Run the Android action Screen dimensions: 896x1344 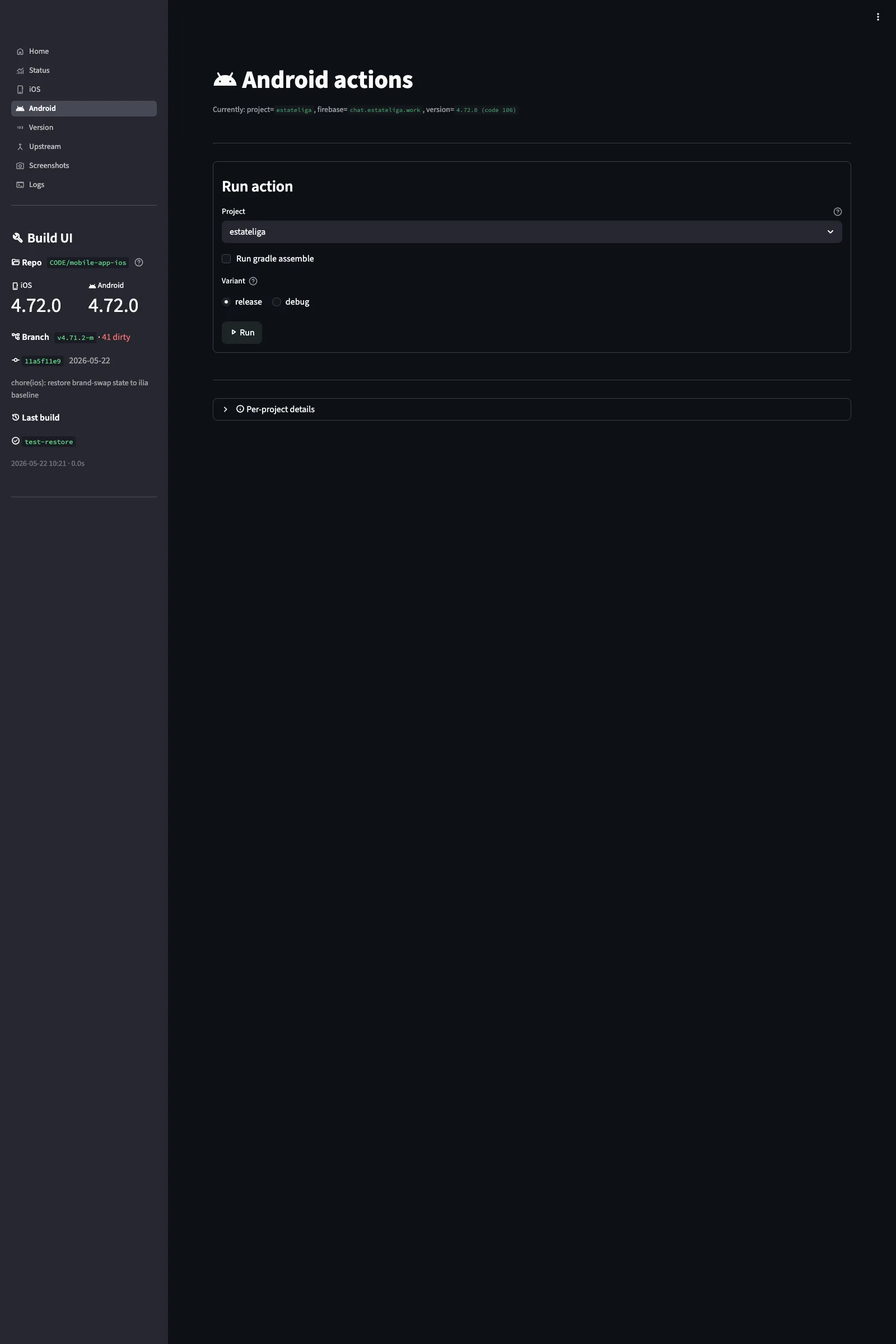(242, 333)
